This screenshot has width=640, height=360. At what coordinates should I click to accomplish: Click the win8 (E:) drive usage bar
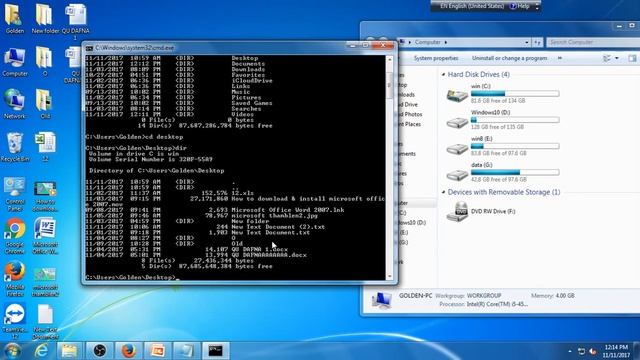point(515,146)
